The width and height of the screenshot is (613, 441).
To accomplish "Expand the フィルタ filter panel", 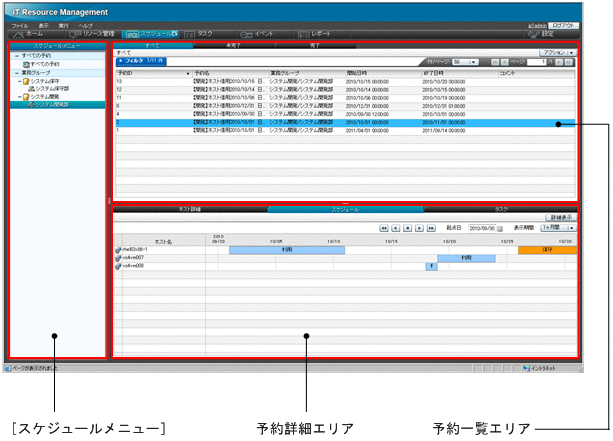I will [x=142, y=61].
